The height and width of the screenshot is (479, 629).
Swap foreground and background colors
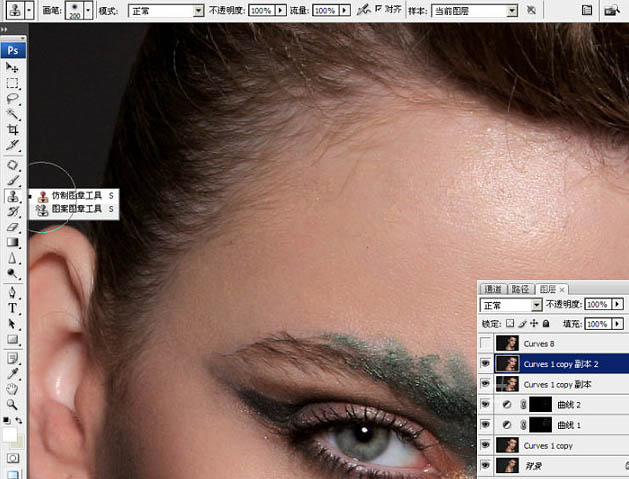tap(18, 420)
